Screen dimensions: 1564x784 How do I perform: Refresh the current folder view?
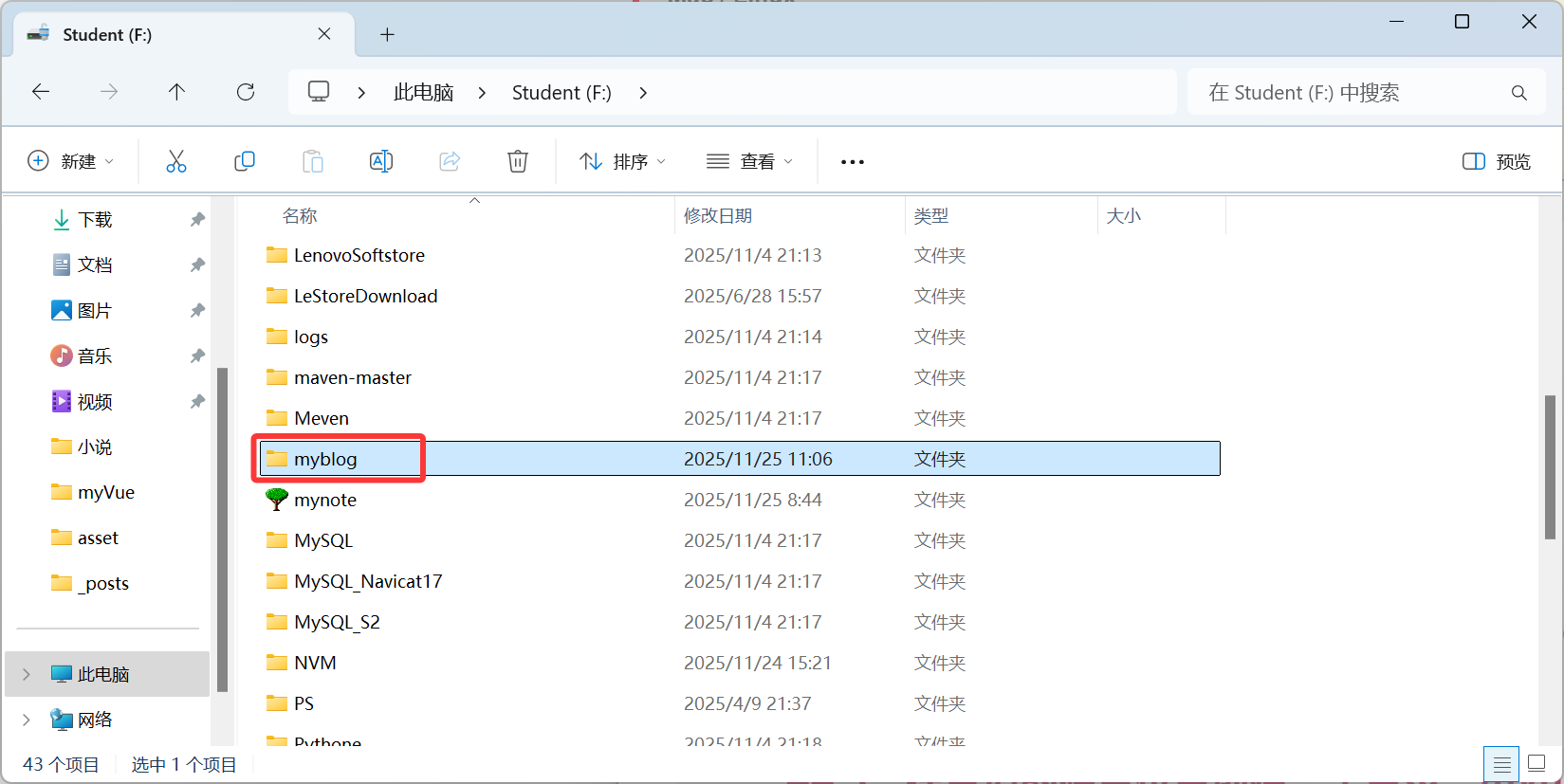tap(246, 92)
